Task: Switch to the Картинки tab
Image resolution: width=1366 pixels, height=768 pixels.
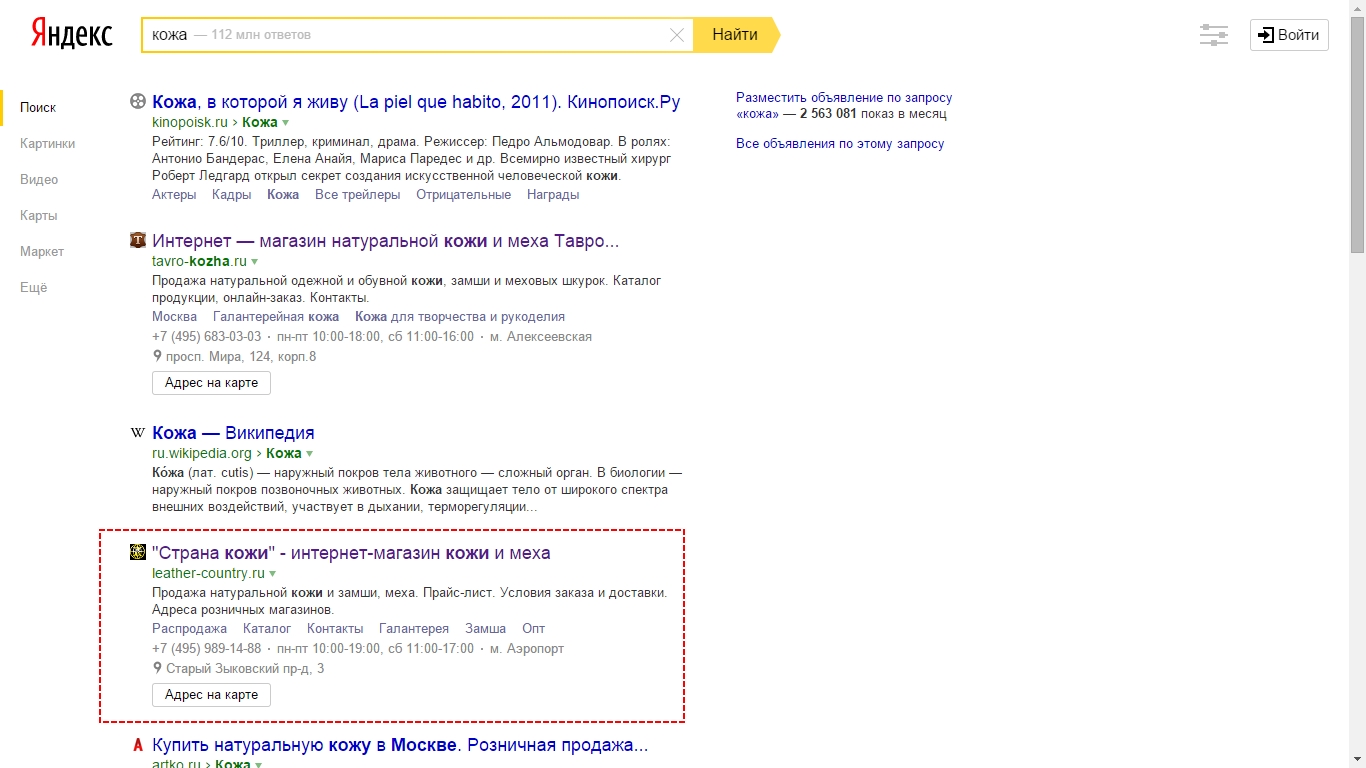Action: [47, 143]
